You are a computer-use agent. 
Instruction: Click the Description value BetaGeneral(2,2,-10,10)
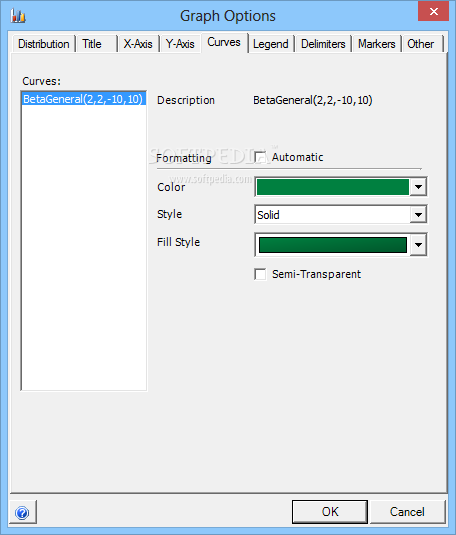click(313, 100)
